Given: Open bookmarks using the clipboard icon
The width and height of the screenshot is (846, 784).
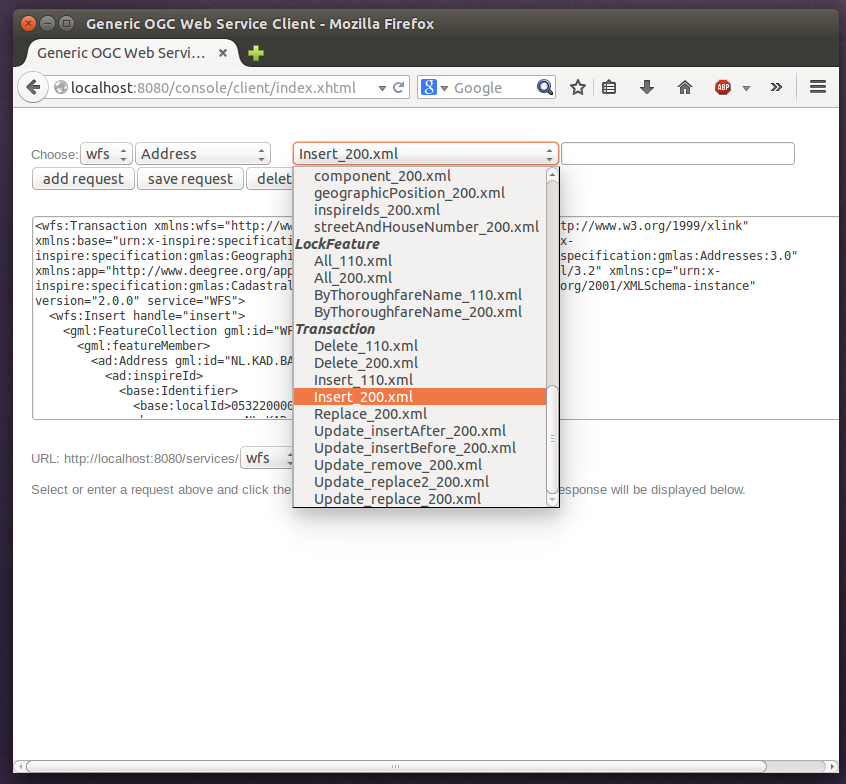Looking at the screenshot, I should pos(609,87).
